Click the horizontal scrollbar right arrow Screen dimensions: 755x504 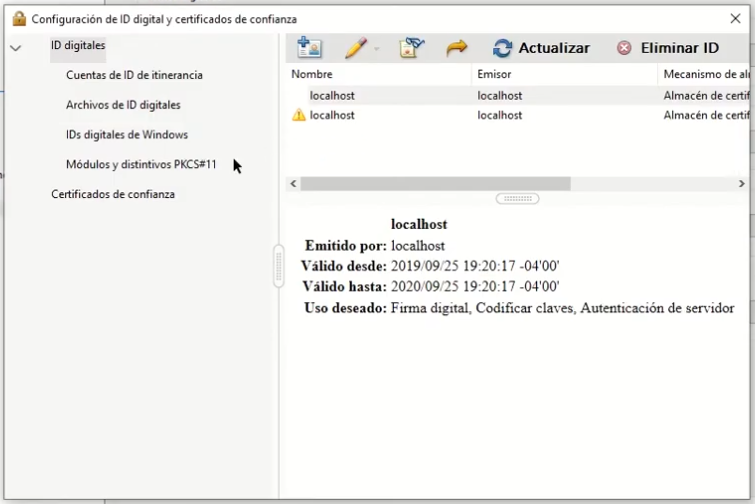tap(741, 184)
